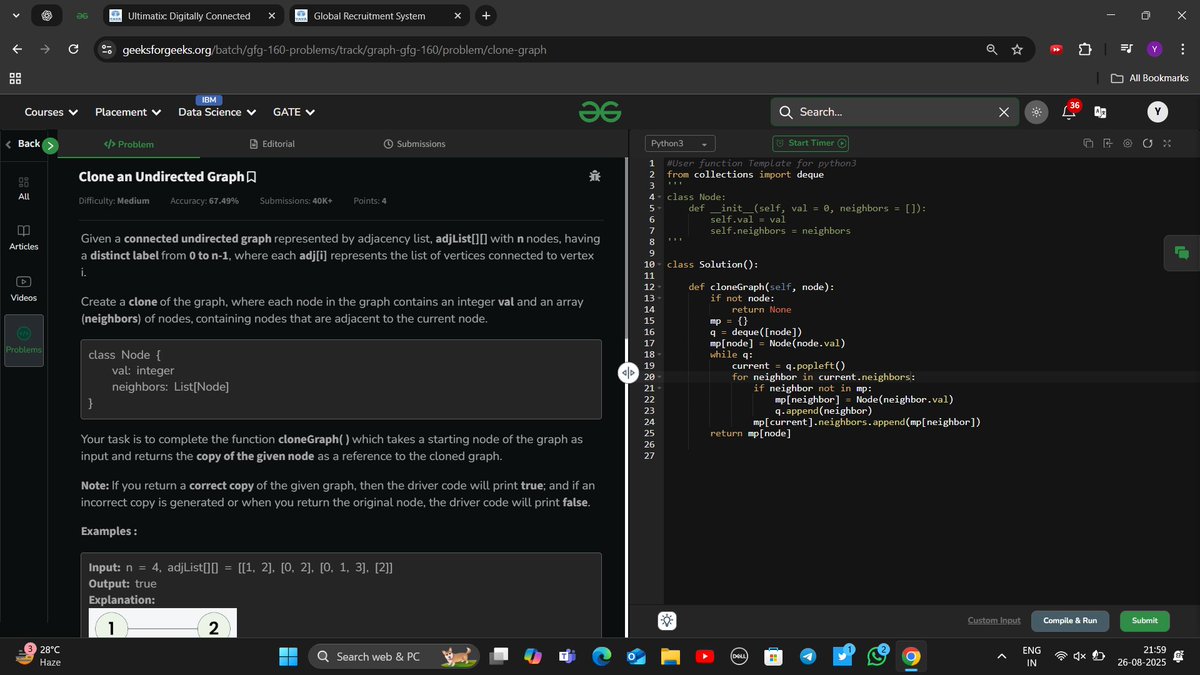Open the language translate icon in site header
1200x675 pixels.
tap(1100, 112)
